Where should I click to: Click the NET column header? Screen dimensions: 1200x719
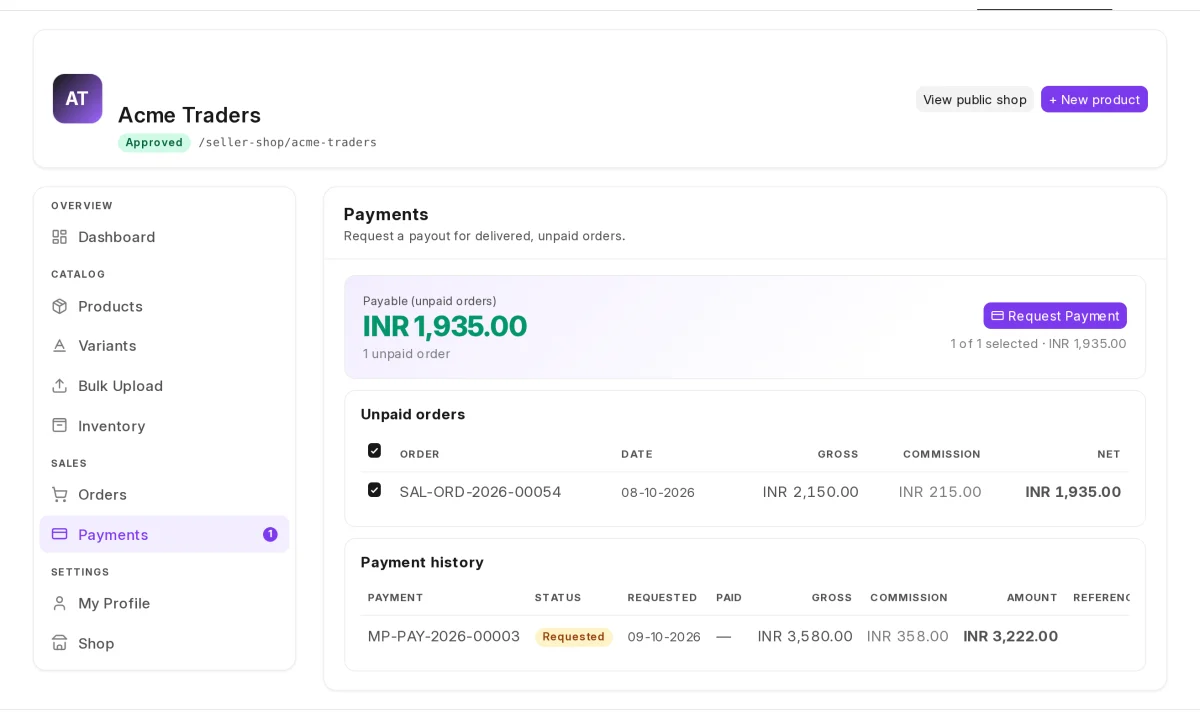(1109, 454)
